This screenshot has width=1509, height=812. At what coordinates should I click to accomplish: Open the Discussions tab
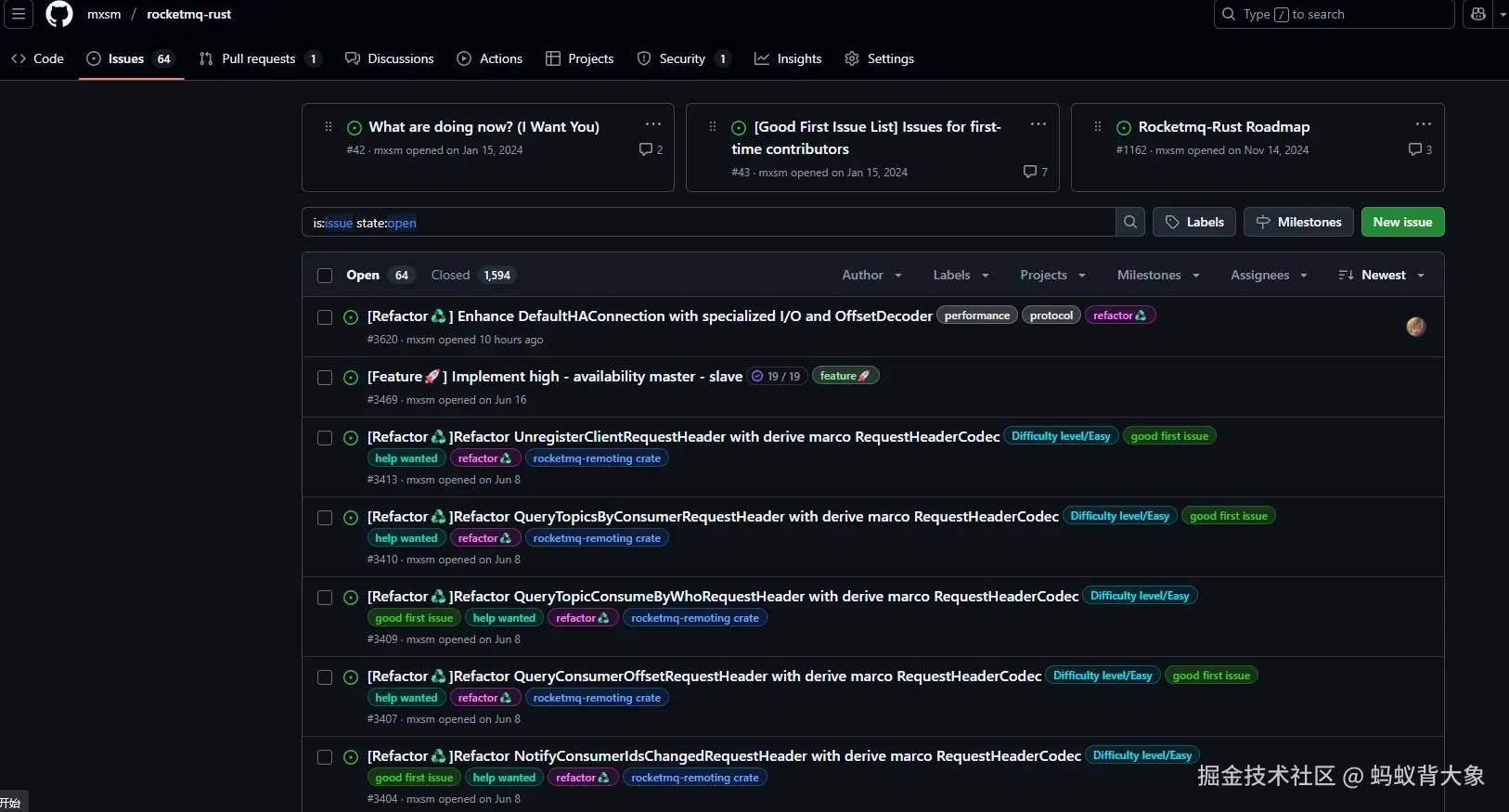[389, 58]
